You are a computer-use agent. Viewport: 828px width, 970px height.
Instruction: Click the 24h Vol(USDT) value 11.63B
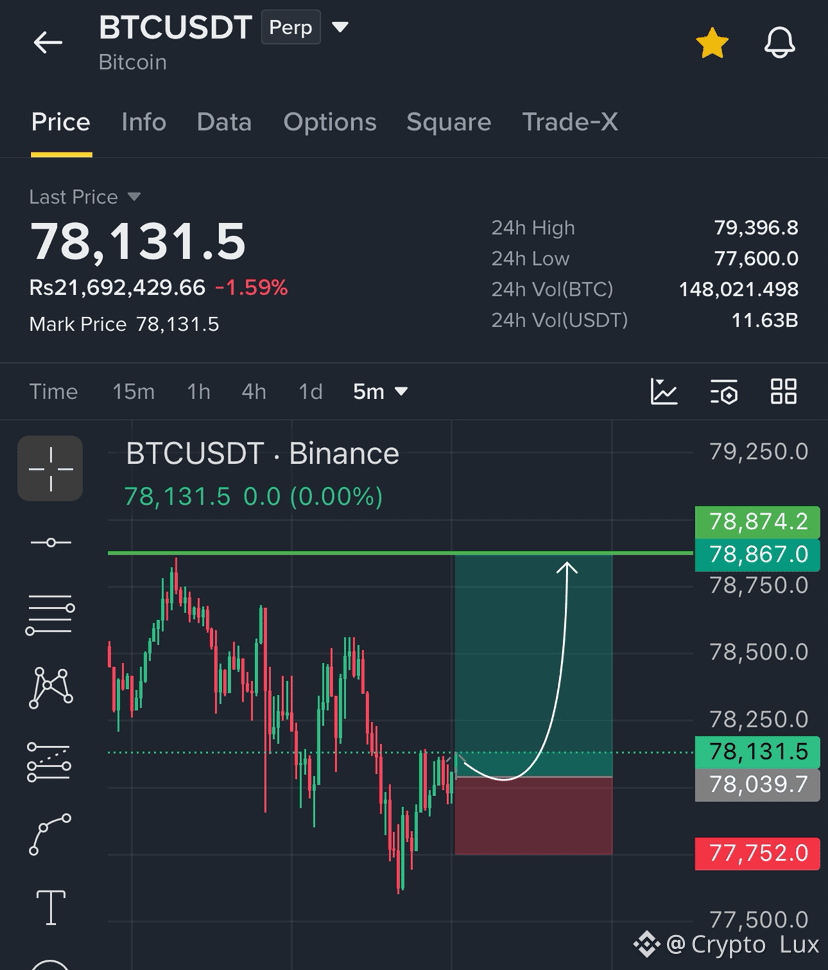(x=765, y=320)
